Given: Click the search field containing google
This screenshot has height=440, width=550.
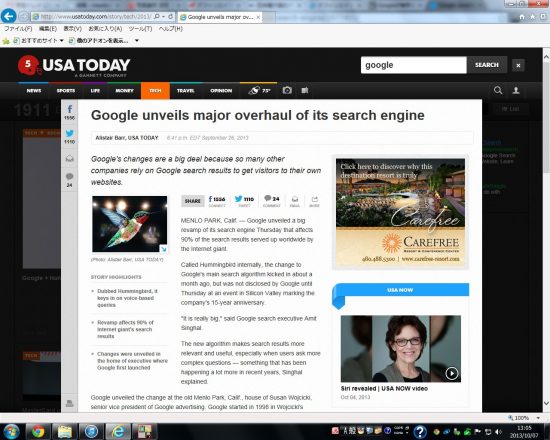Looking at the screenshot, I should click(414, 65).
